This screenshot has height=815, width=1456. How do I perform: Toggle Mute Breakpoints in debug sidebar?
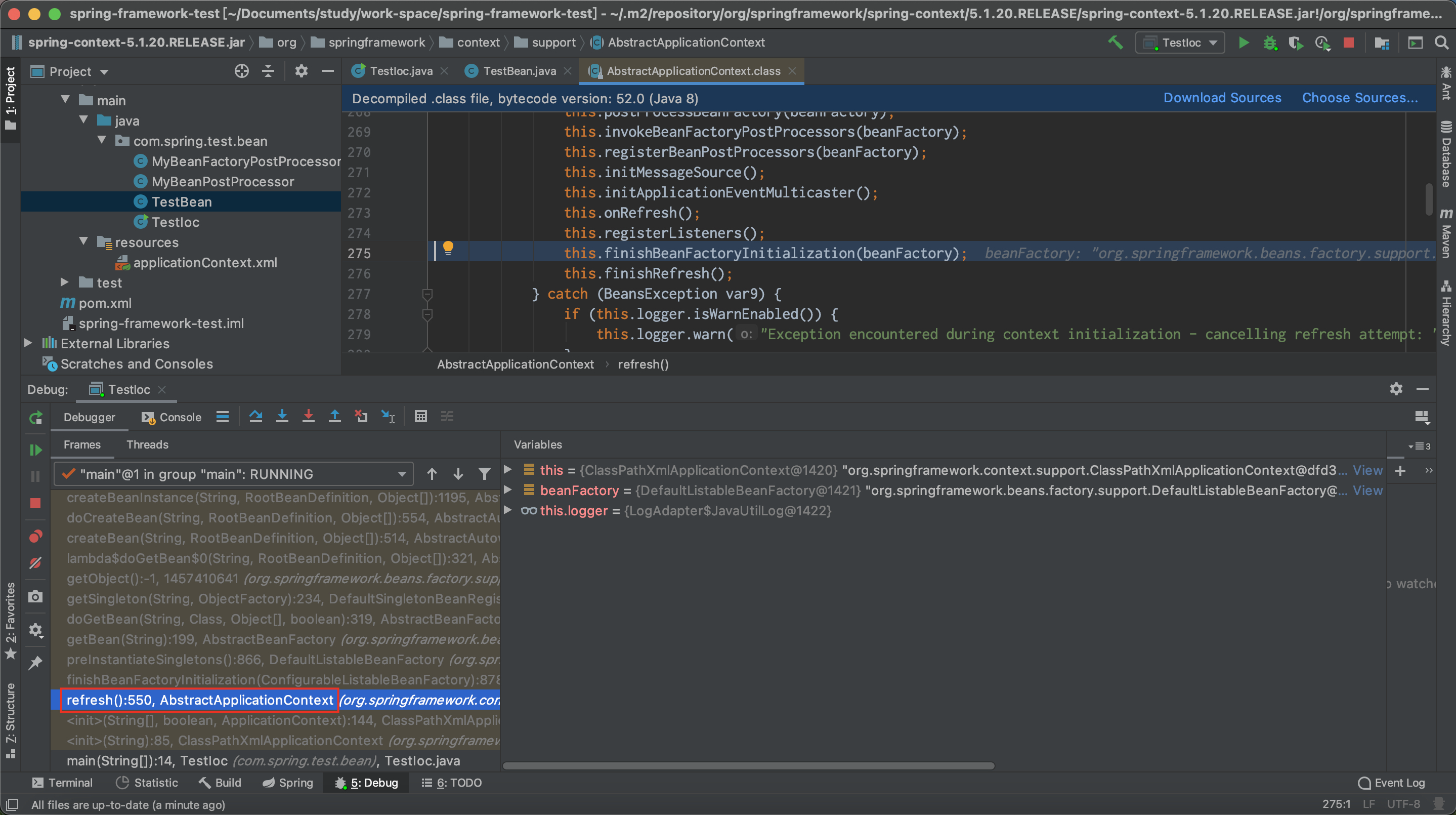pyautogui.click(x=35, y=563)
